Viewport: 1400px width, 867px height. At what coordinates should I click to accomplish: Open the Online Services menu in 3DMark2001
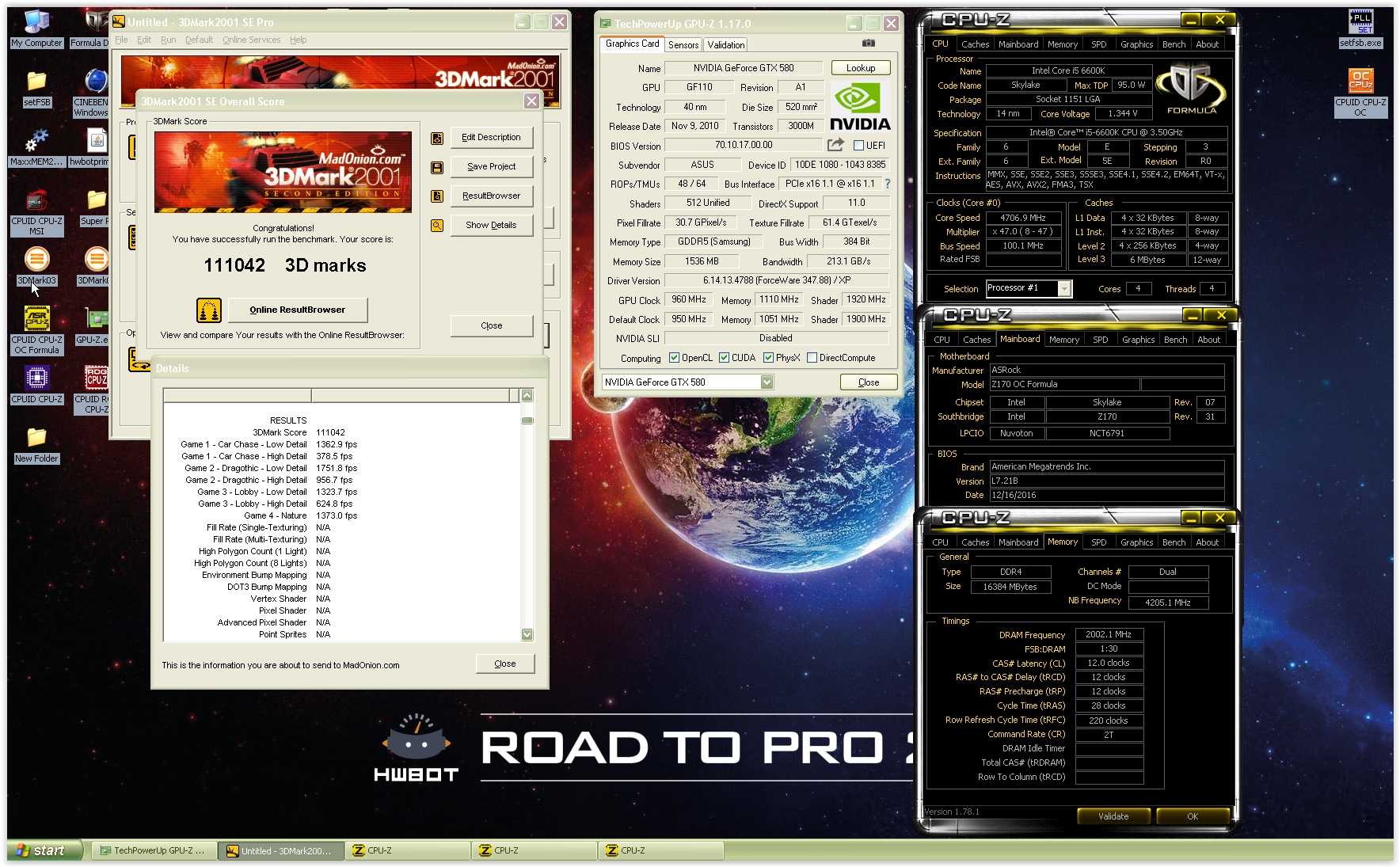point(251,40)
